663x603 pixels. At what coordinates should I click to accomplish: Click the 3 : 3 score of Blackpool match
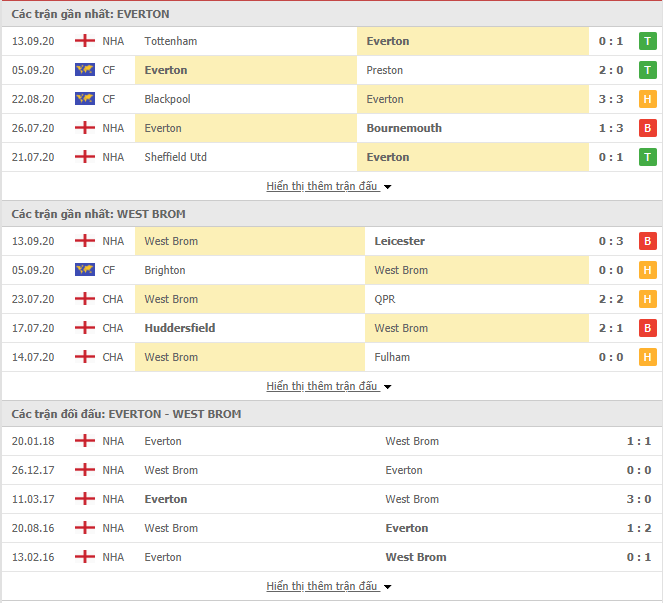(611, 99)
